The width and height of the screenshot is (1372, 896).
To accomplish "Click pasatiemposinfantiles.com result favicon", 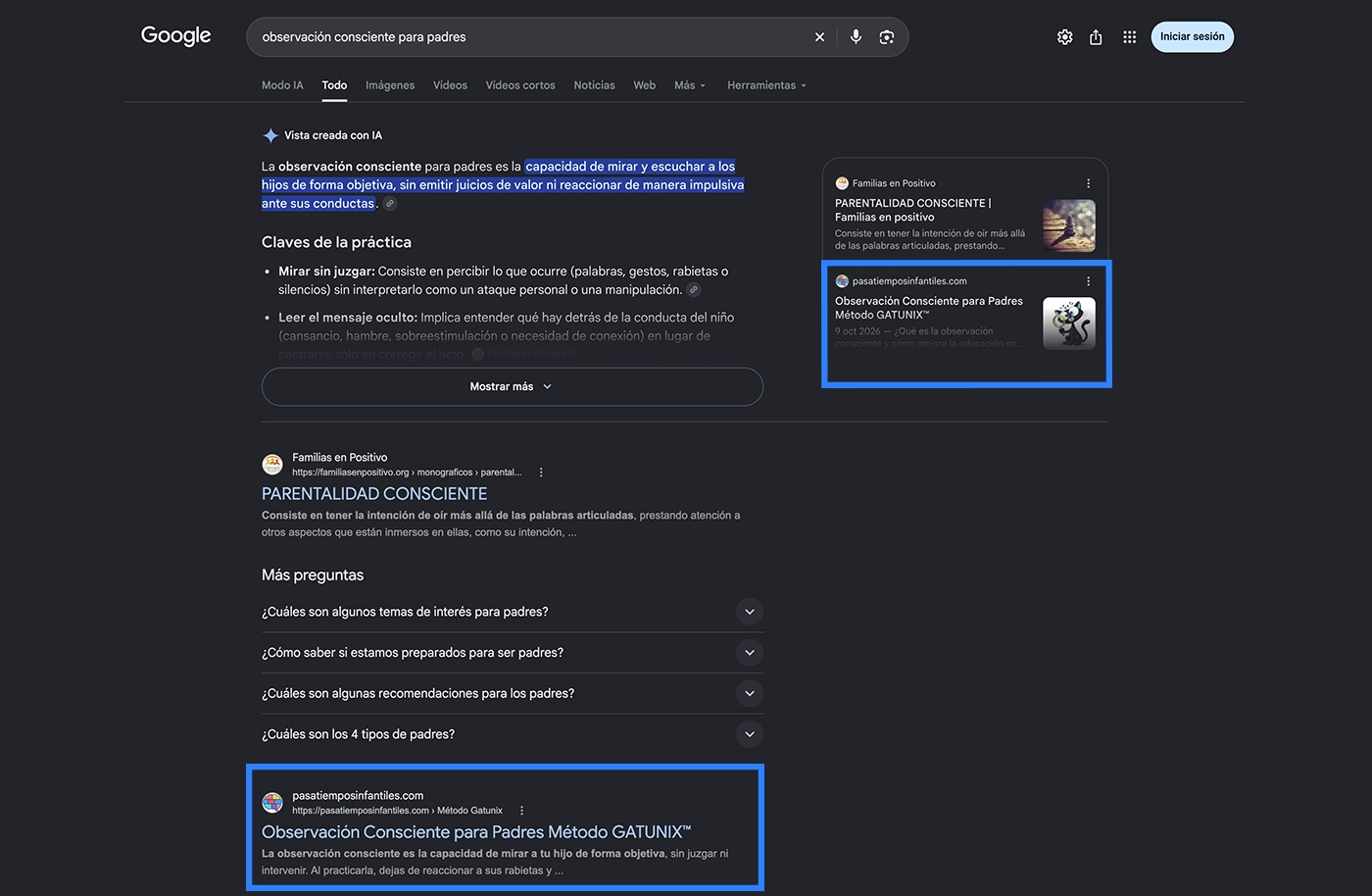I will 272,803.
